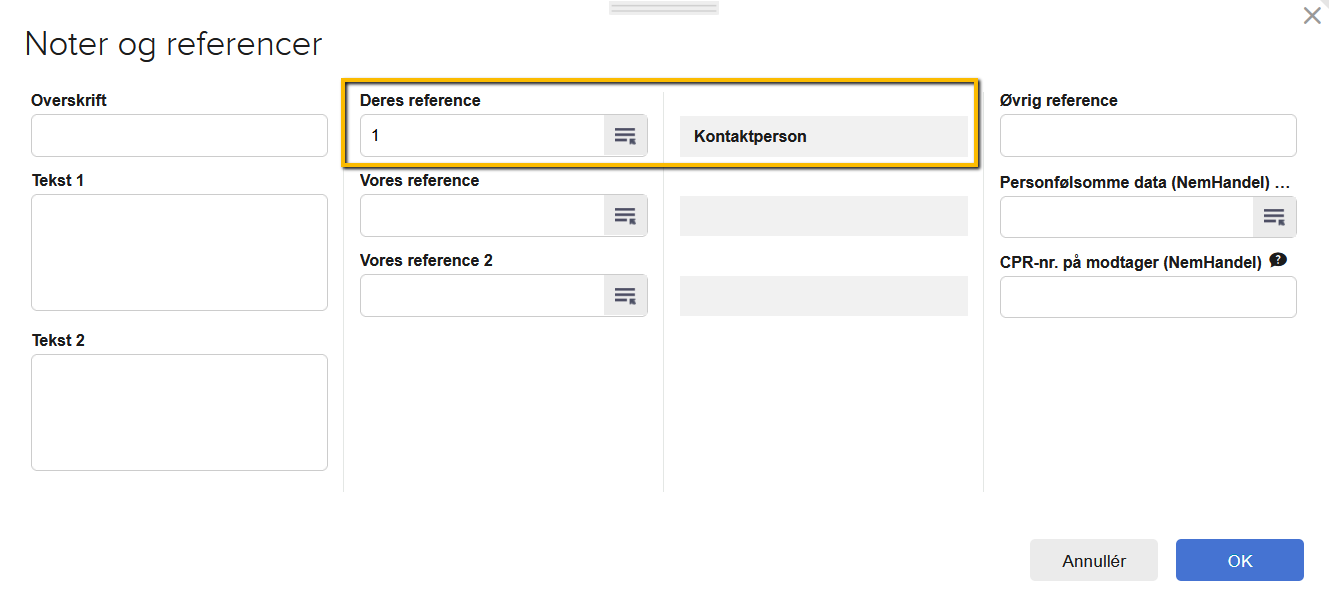Open the Vores reference 2 lookup icon
This screenshot has height=606, width=1329.
625,296
